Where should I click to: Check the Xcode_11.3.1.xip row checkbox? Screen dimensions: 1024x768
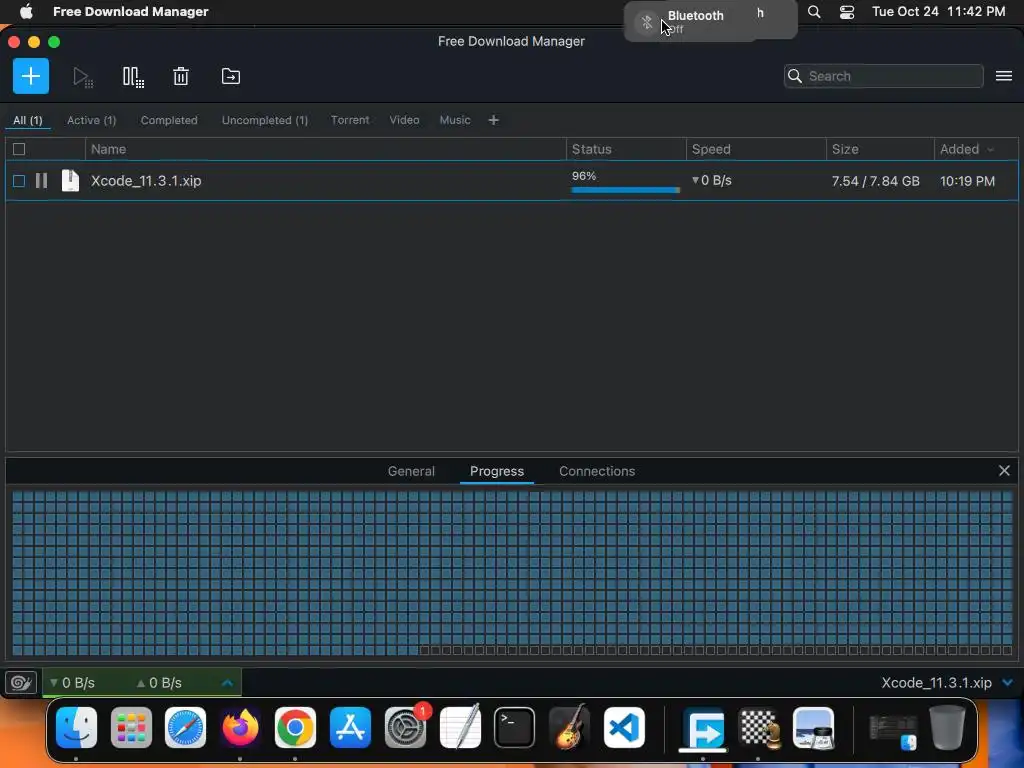tap(19, 181)
